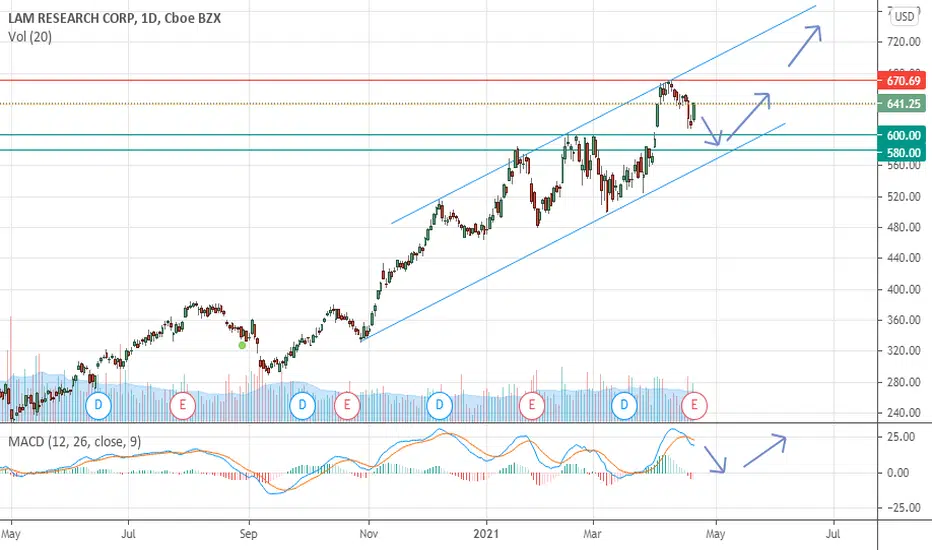Screen dimensions: 932x550
Task: Click the 720.00 price axis value
Action: tap(904, 42)
